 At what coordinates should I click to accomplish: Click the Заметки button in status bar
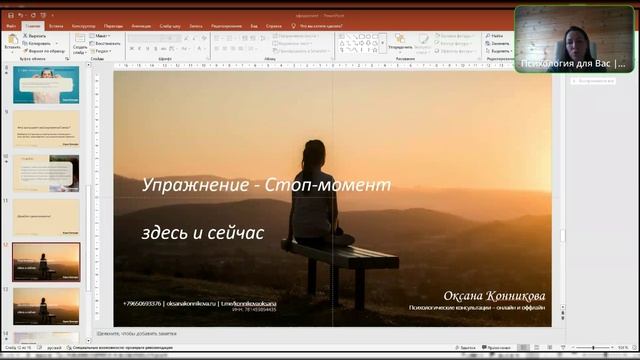click(465, 348)
